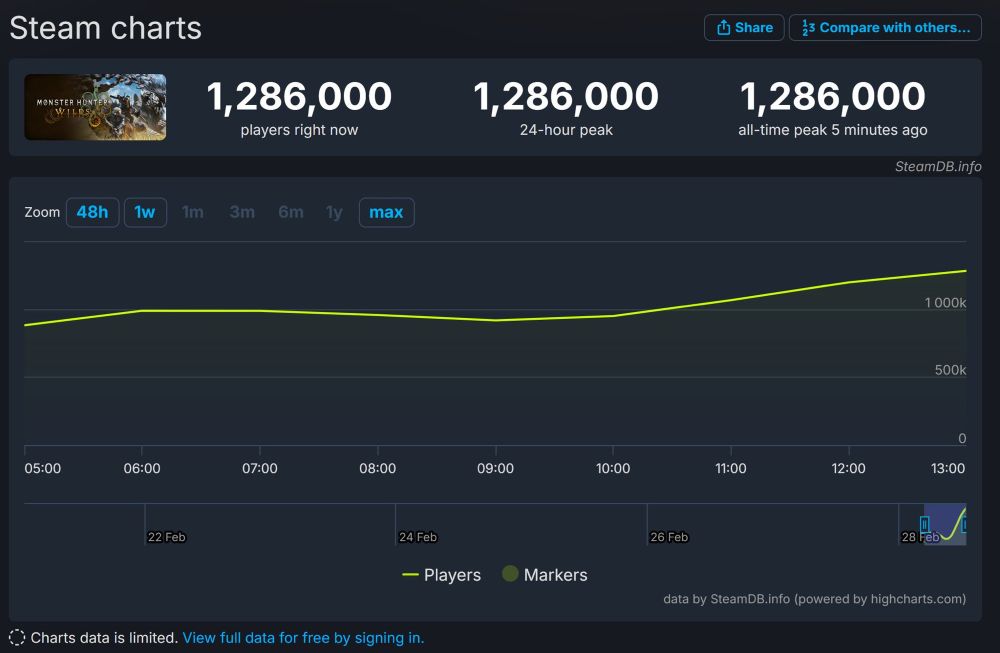Select the 3m zoom option

(x=242, y=212)
